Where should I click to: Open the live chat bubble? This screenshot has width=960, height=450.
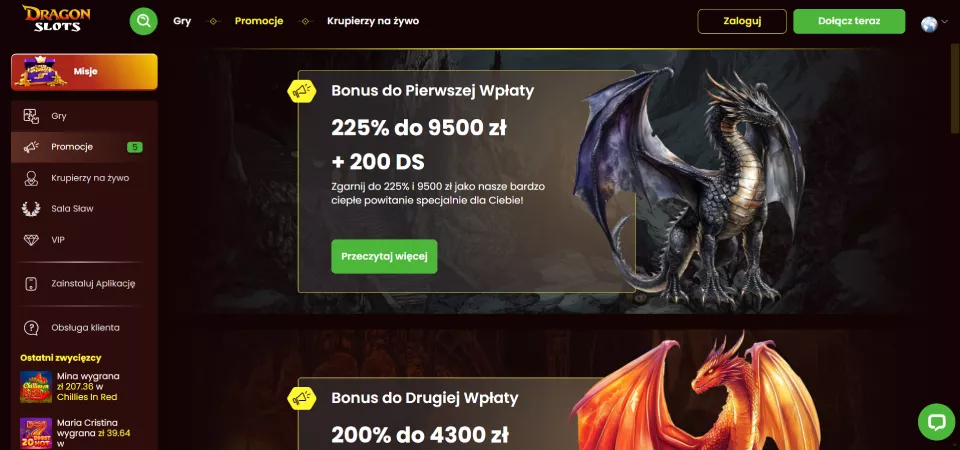tap(936, 421)
